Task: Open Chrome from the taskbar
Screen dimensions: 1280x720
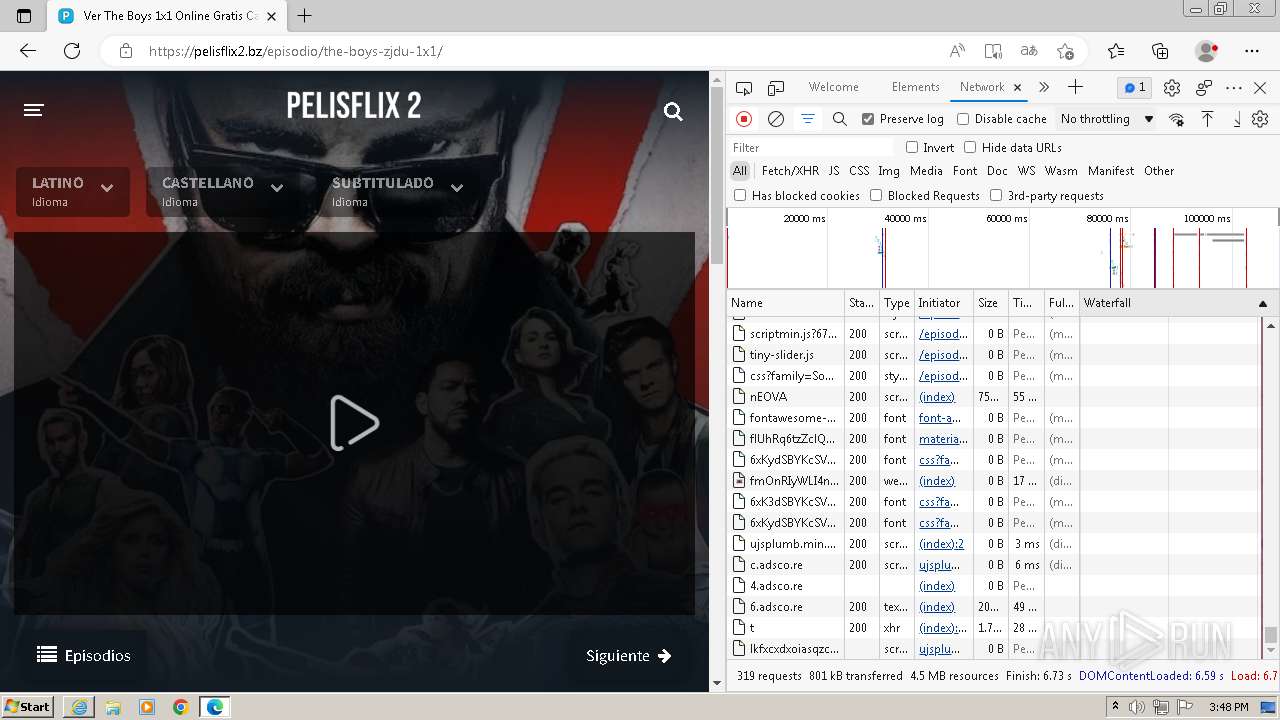Action: pos(180,707)
